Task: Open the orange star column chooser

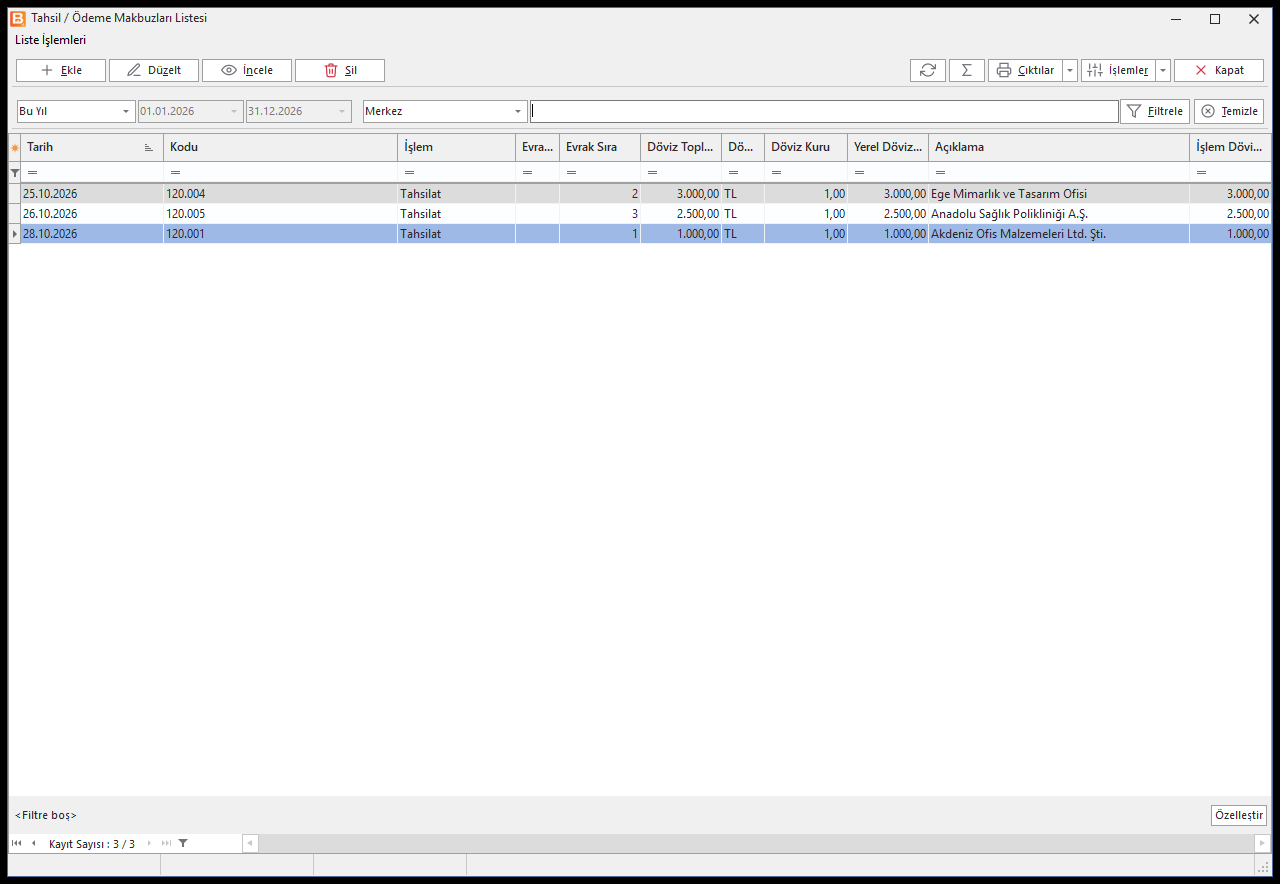Action: point(14,148)
